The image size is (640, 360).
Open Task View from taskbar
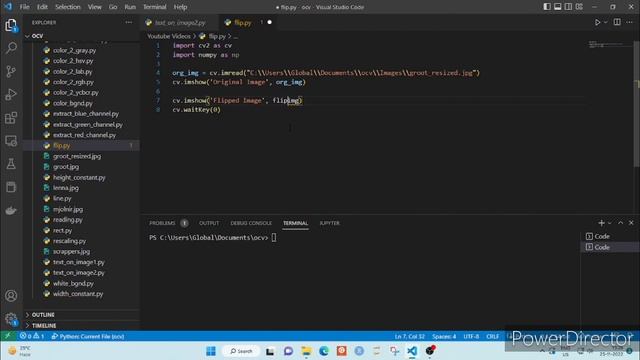click(270, 351)
